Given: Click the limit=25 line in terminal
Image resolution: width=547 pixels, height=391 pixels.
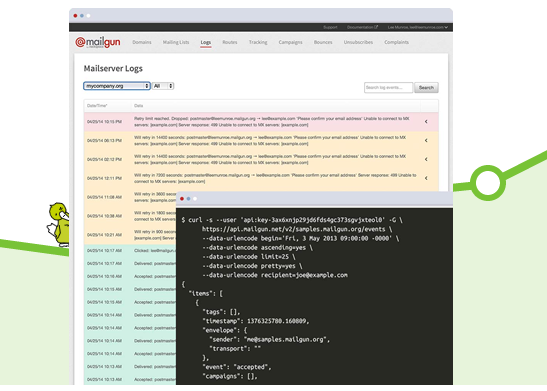Looking at the screenshot, I should coord(248,257).
